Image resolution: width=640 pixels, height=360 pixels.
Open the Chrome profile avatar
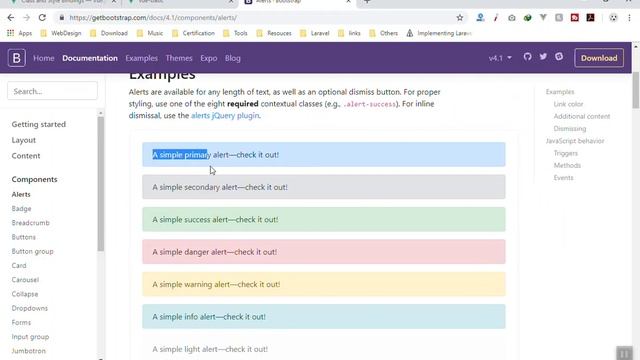tap(613, 18)
